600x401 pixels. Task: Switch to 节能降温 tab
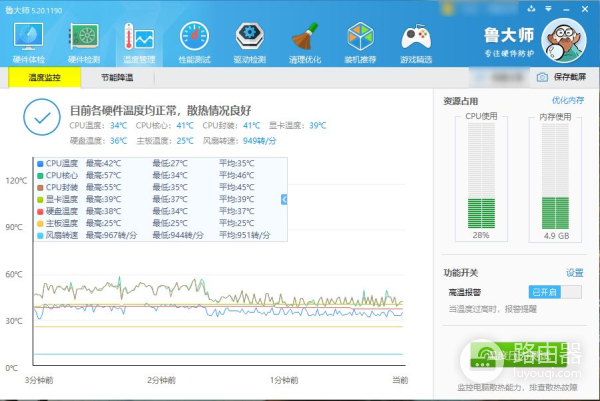117,77
